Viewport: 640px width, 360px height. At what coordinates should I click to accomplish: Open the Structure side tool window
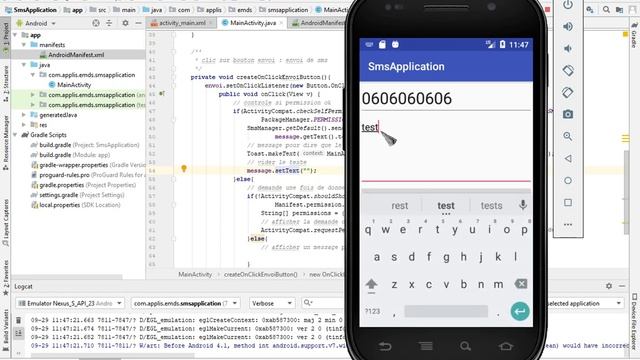[6, 84]
